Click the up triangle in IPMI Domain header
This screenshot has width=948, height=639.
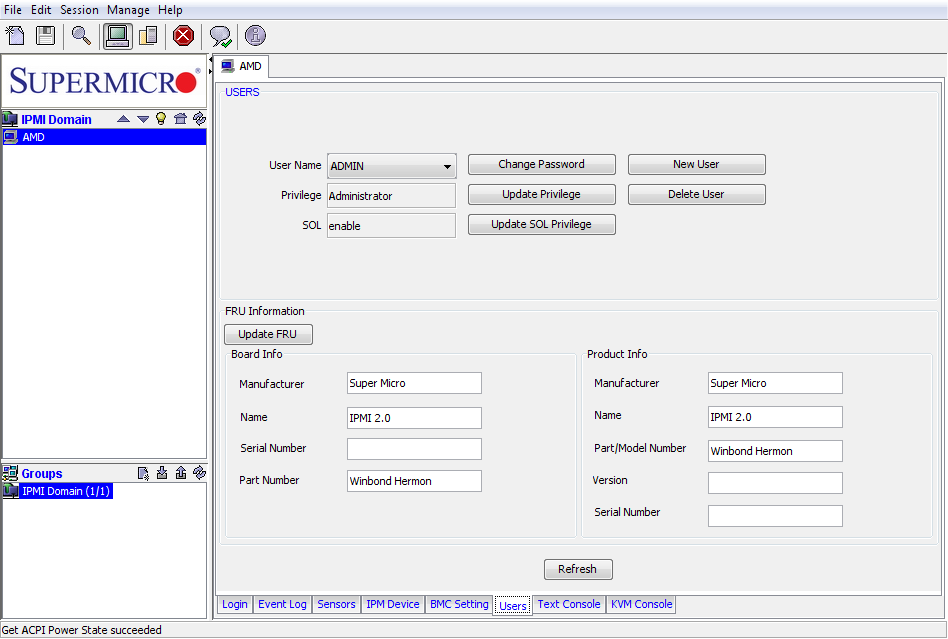click(123, 119)
